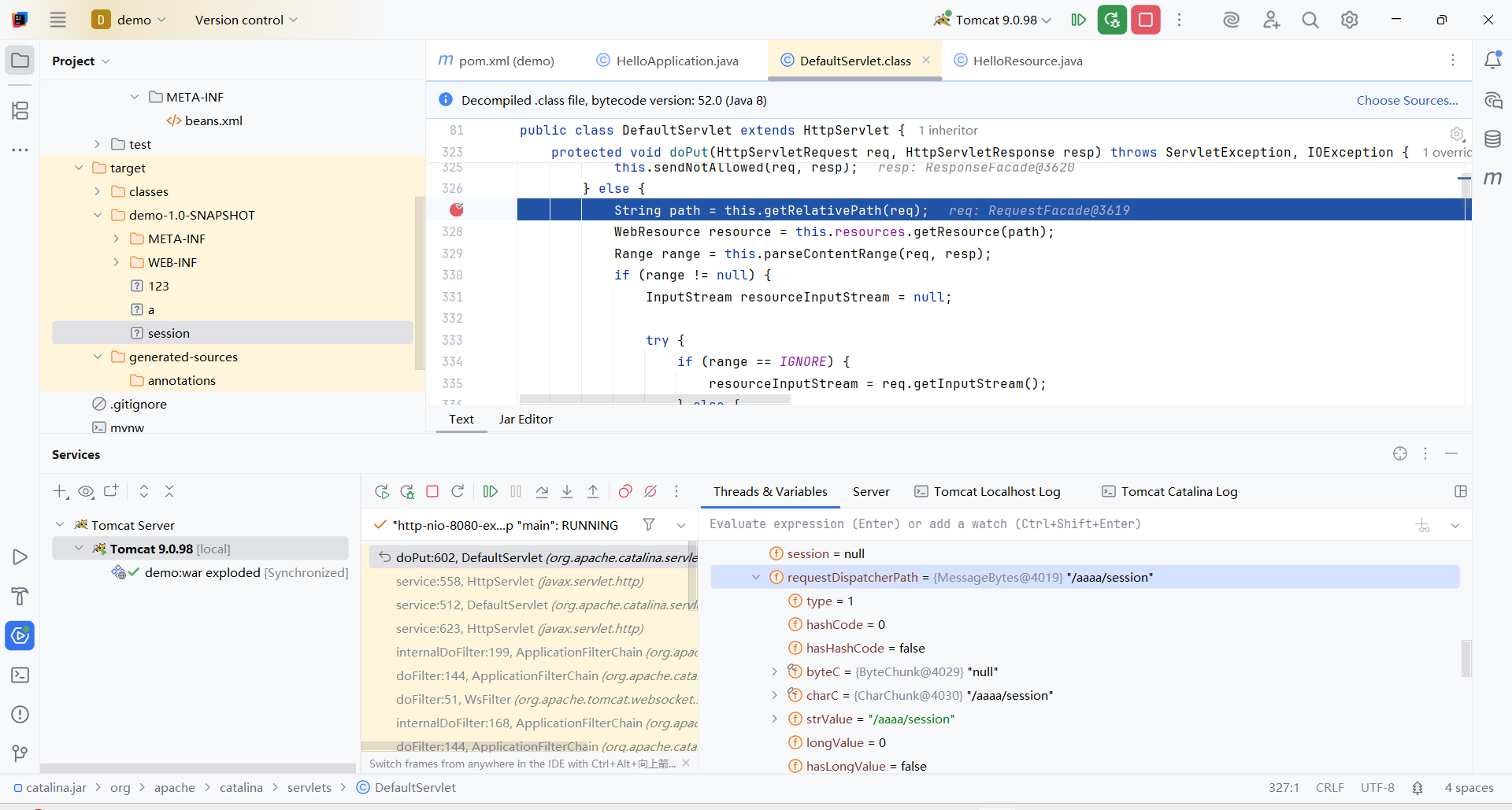The width and height of the screenshot is (1512, 810).
Task: Click the Step Over icon
Action: click(542, 492)
